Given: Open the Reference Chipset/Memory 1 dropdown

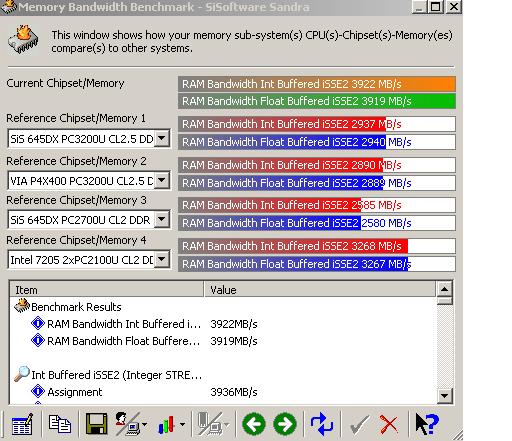Looking at the screenshot, I should click(x=162, y=138).
